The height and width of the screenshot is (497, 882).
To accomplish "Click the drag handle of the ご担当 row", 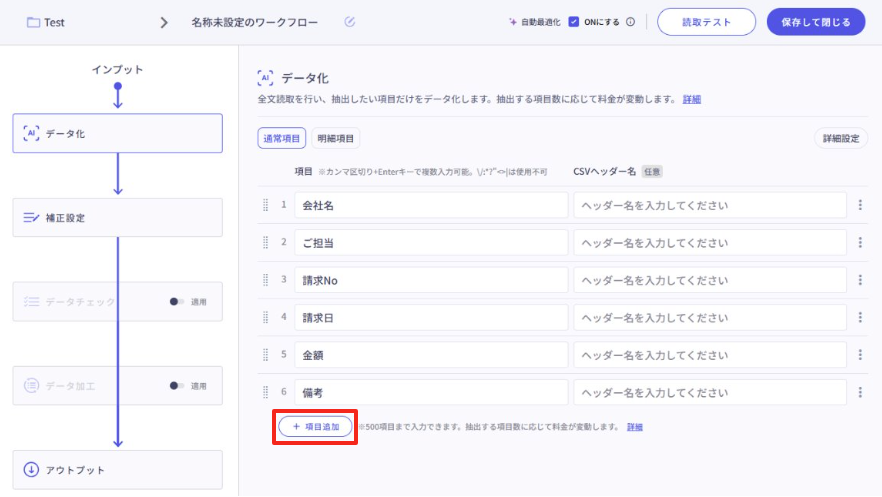I will 266,242.
